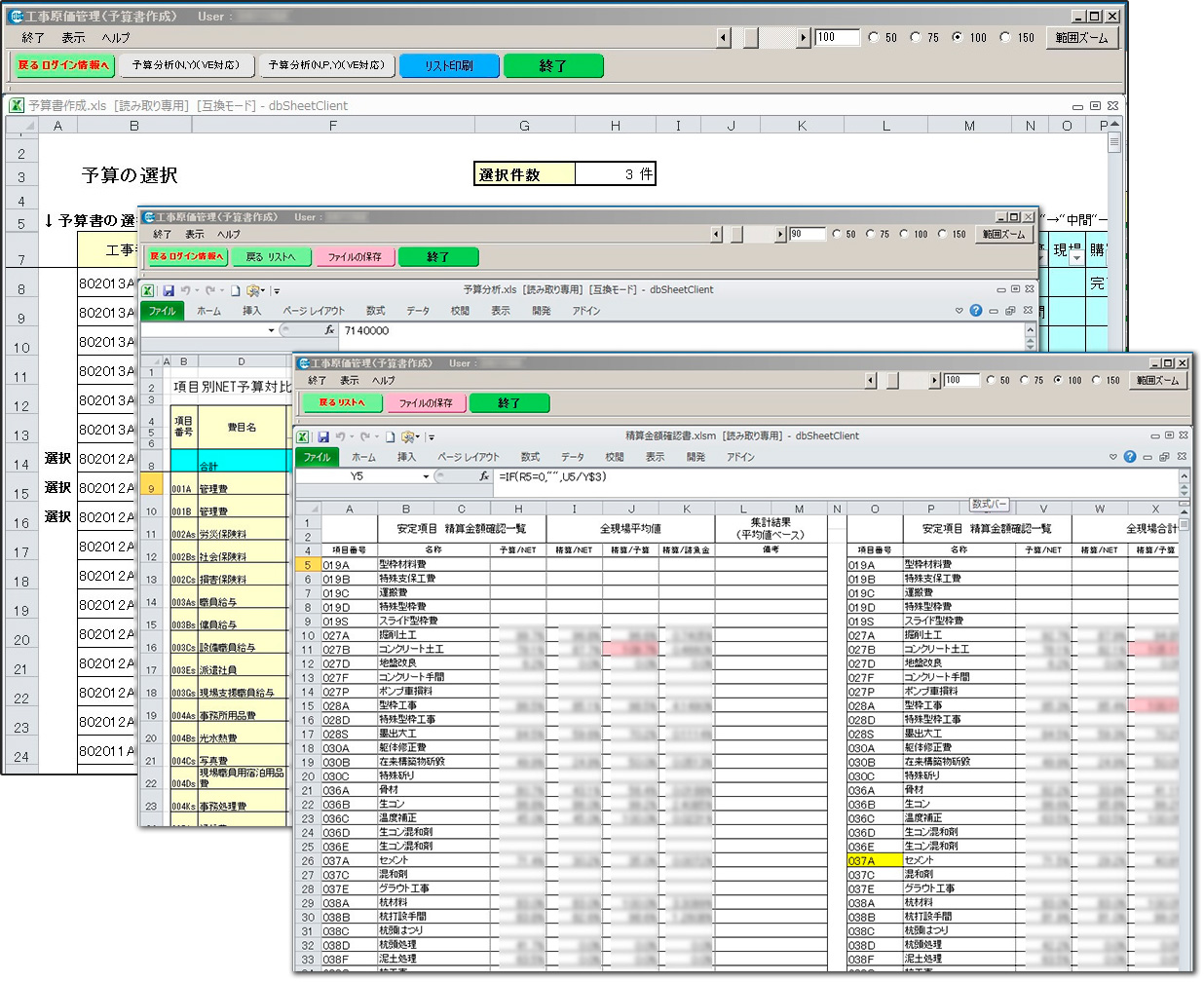The image size is (1204, 982).
Task: Click the fx insert function icon beside cell Y5
Action: coord(484,476)
